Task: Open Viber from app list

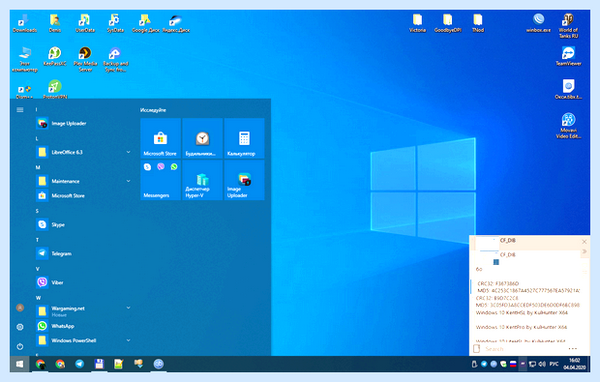Action: pyautogui.click(x=83, y=282)
